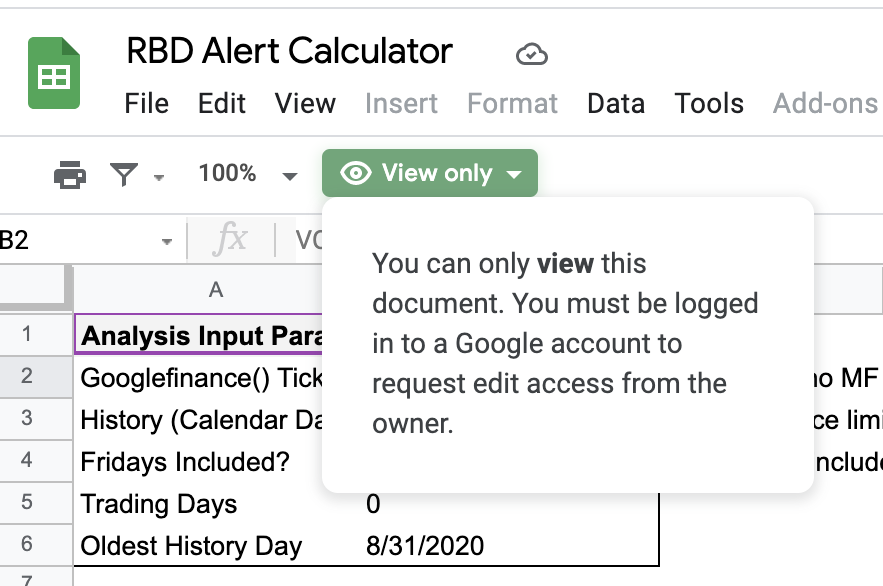Click the cloud saved status icon
Image resolution: width=883 pixels, height=586 pixels.
tap(531, 54)
